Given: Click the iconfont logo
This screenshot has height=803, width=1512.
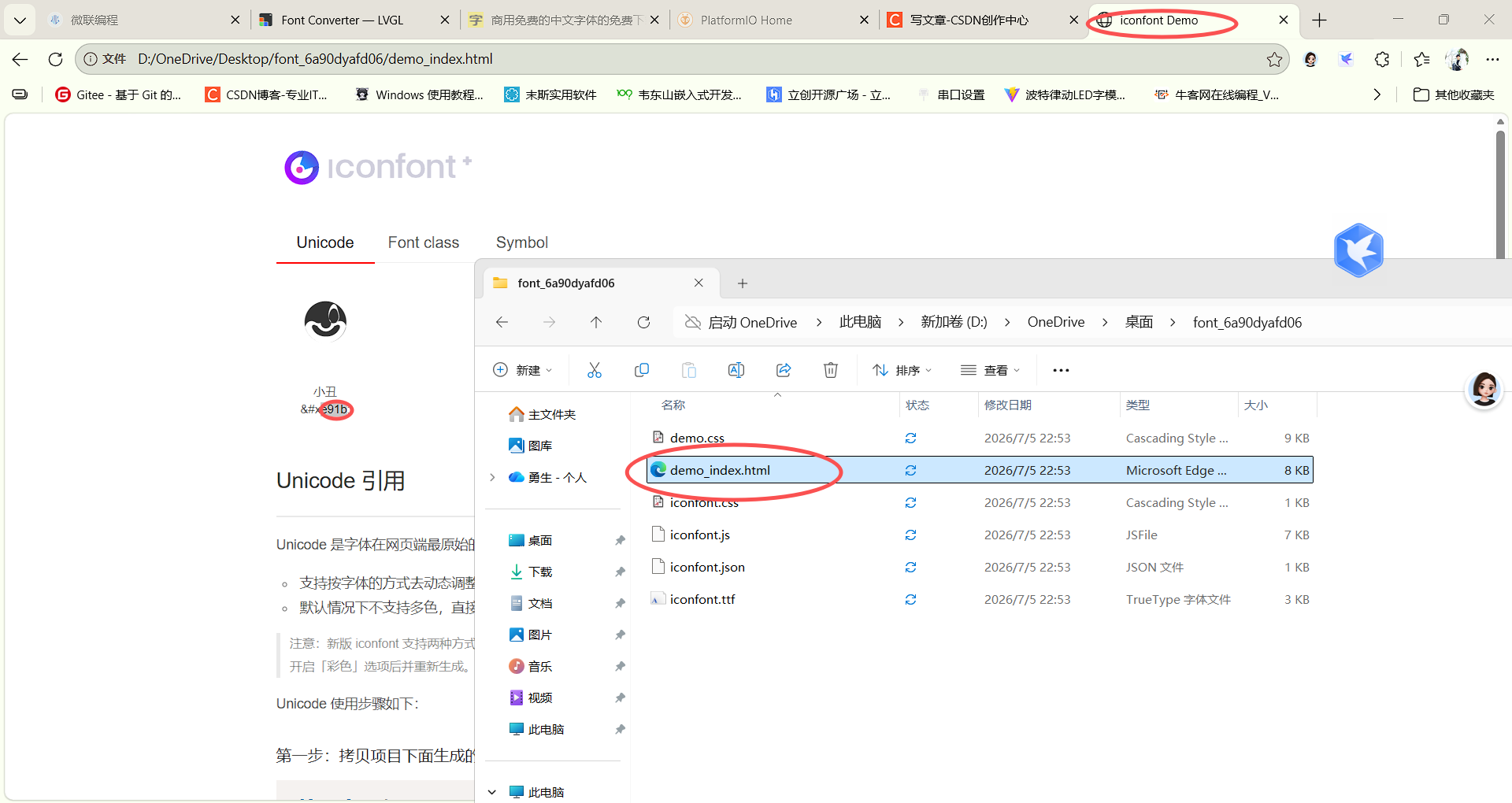Looking at the screenshot, I should pos(378,167).
